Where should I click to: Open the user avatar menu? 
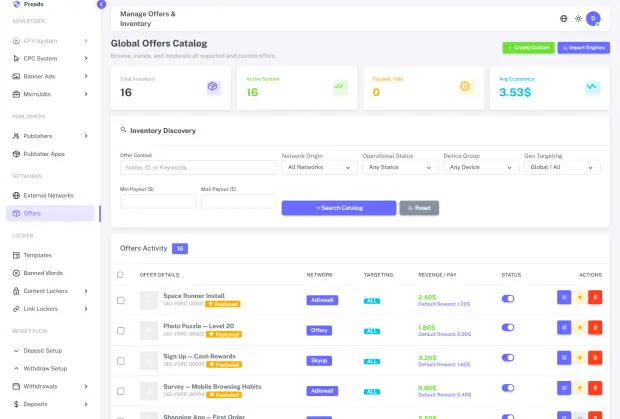593,19
